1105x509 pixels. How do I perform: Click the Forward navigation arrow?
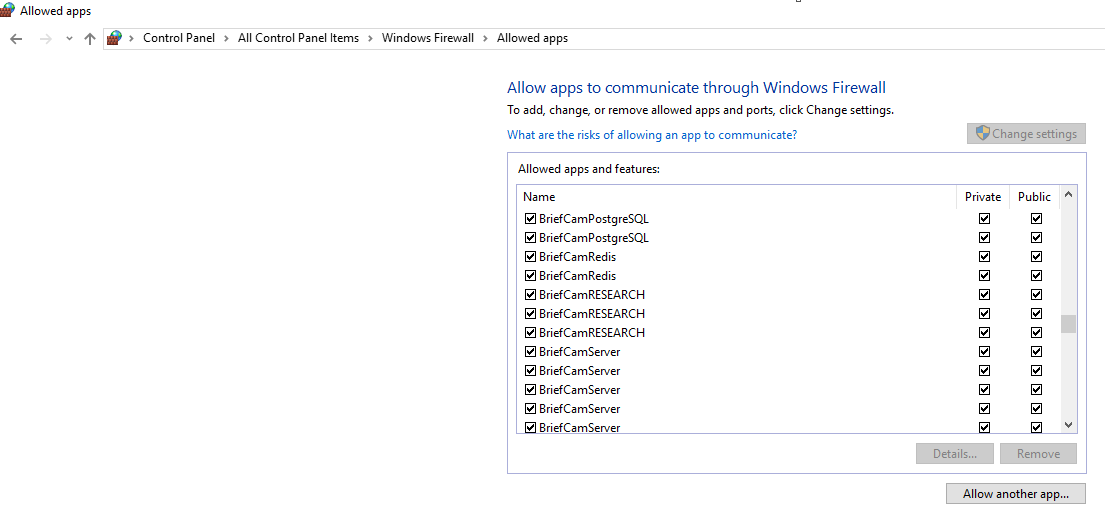(46, 39)
